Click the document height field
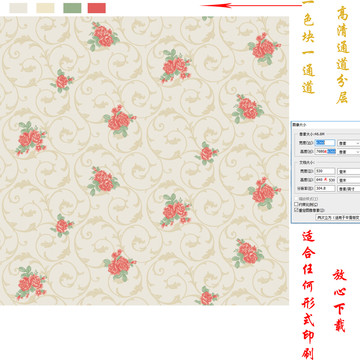The width and height of the screenshot is (360, 360). 325,180
